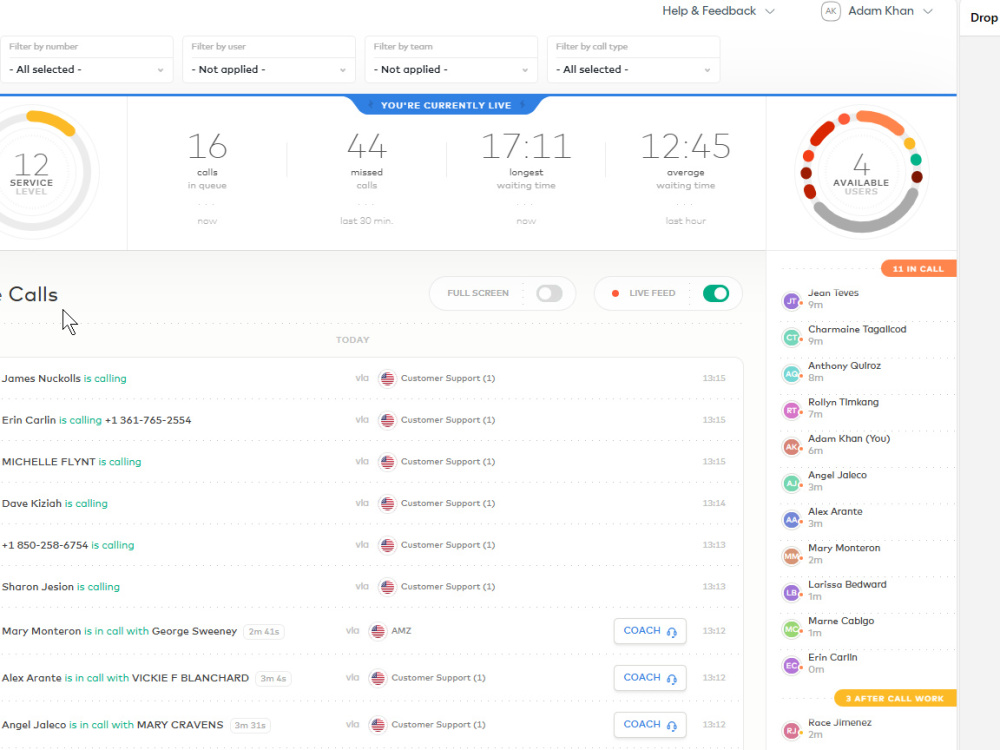This screenshot has width=1000, height=750.
Task: Click Race Jimenez name in user list
Action: pos(839,723)
